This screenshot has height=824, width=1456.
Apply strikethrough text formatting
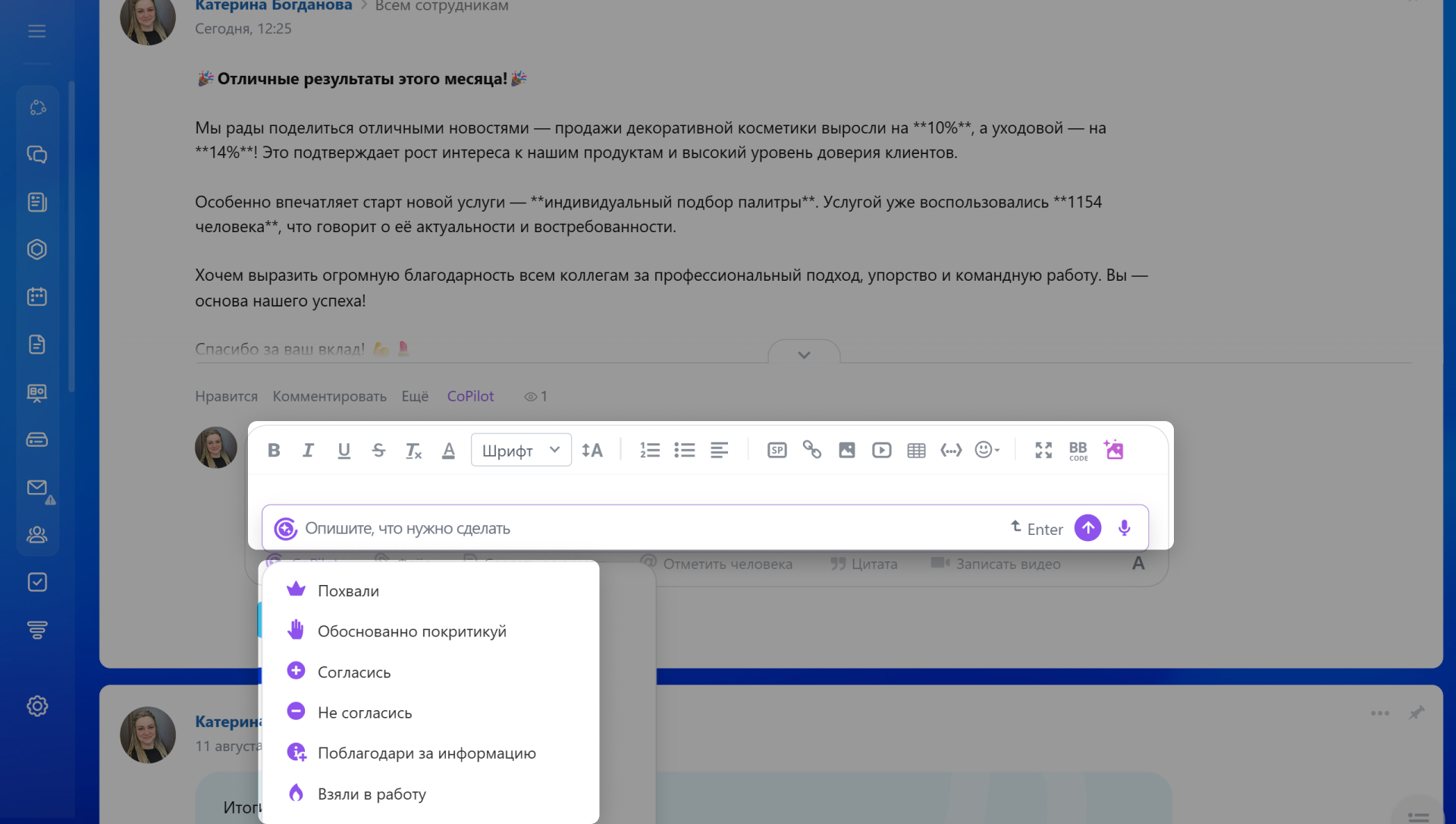click(378, 451)
